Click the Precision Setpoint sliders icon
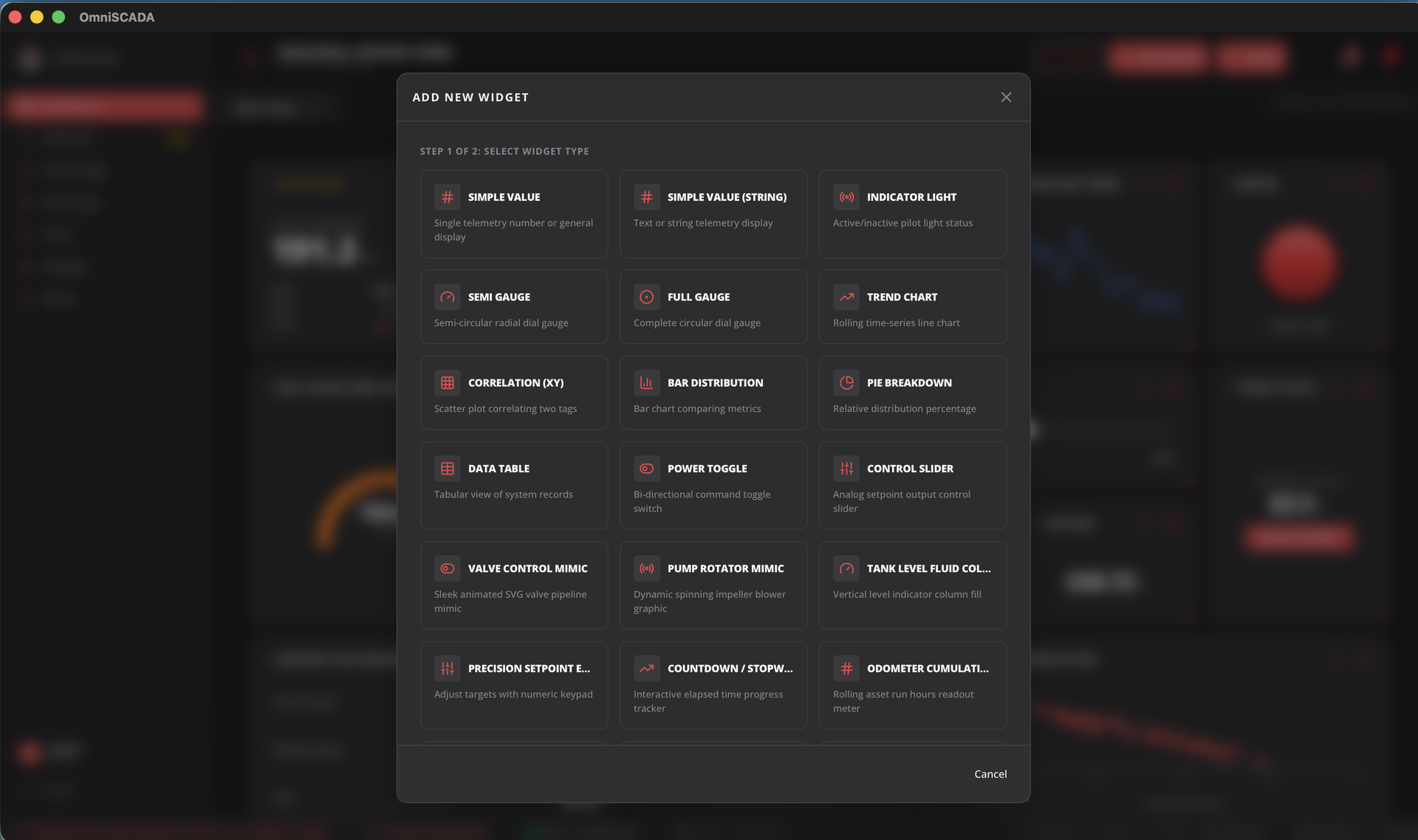This screenshot has width=1418, height=840. [448, 668]
